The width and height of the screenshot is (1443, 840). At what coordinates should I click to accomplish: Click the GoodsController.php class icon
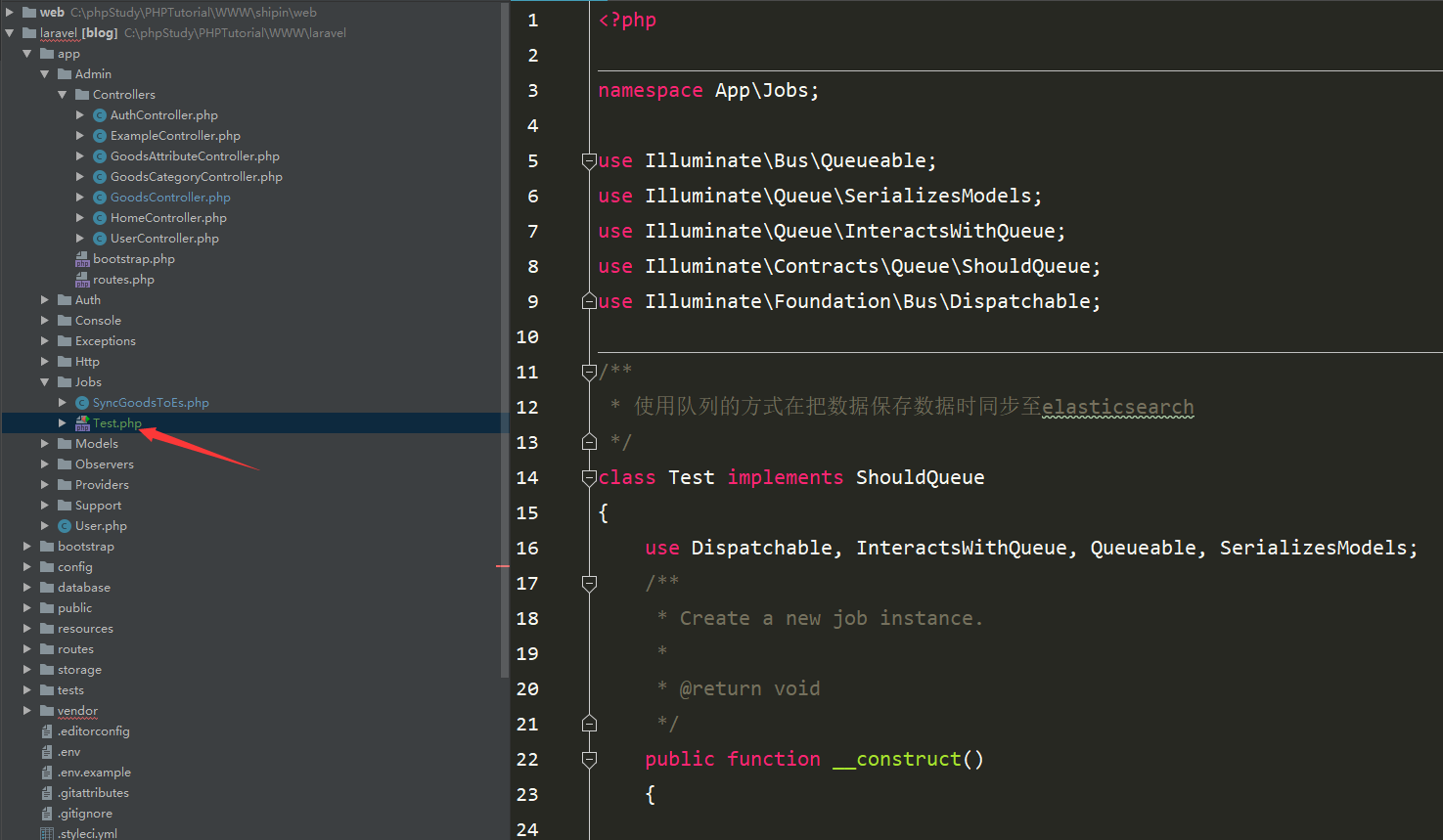(x=99, y=198)
